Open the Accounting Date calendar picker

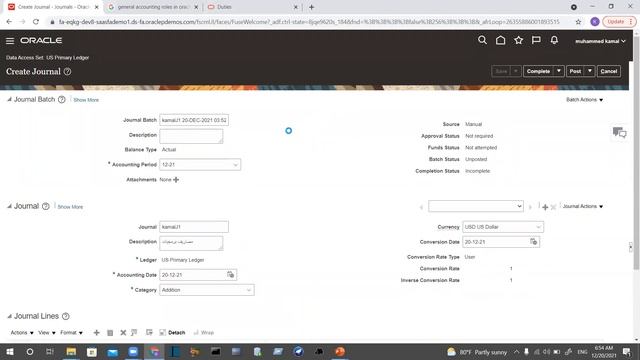[x=231, y=275]
